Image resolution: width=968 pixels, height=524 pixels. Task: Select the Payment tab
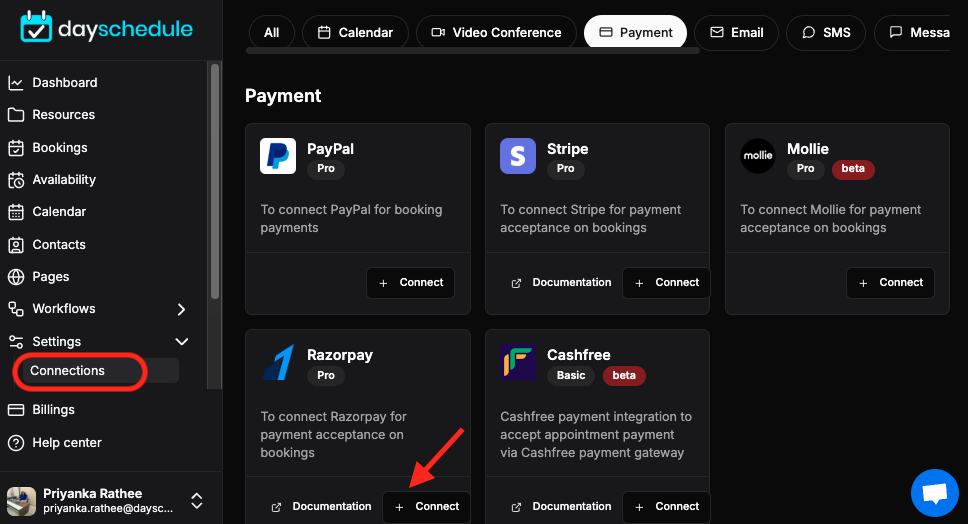click(x=635, y=32)
